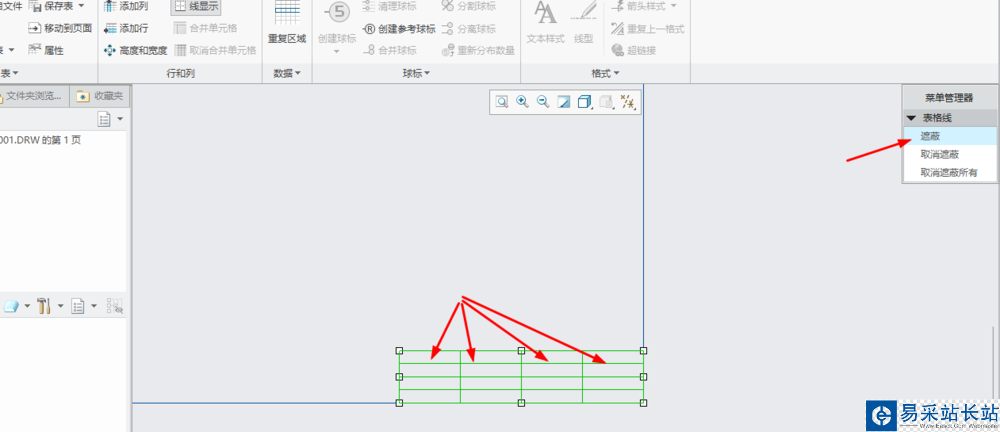Click the Refit (magnifier page) icon
This screenshot has width=1000, height=432.
click(502, 102)
